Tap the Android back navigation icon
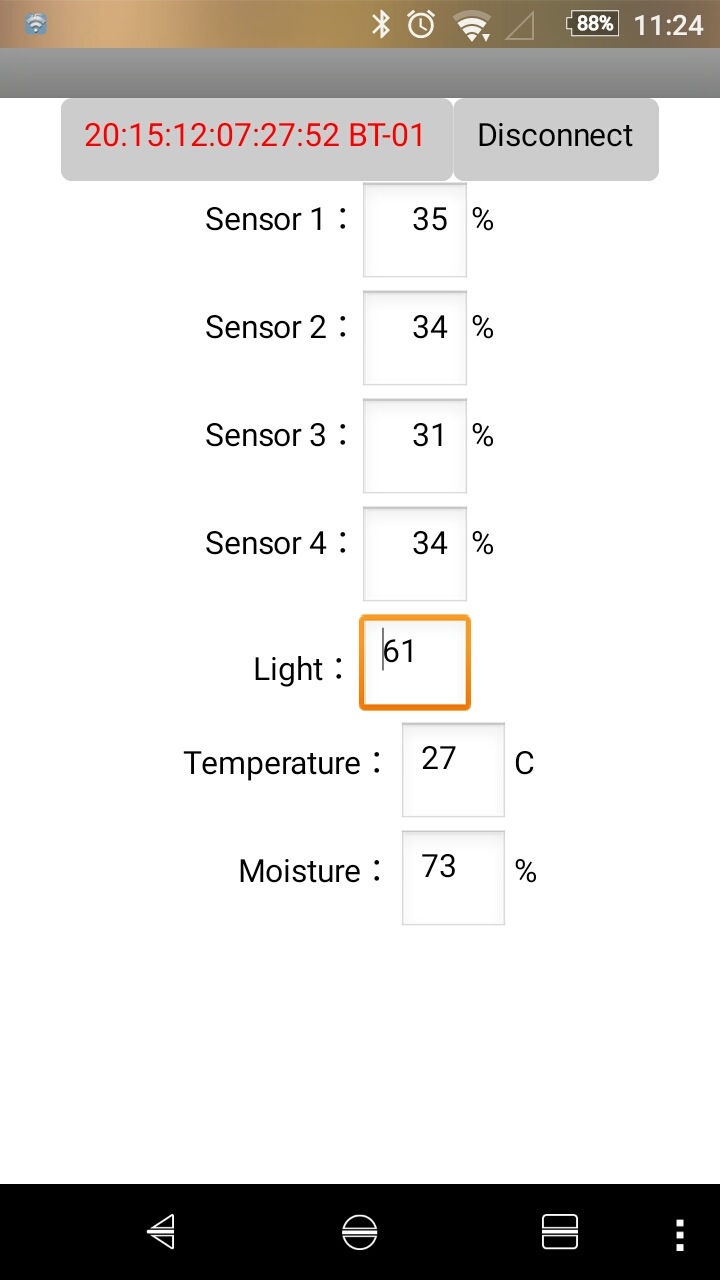 (162, 1232)
